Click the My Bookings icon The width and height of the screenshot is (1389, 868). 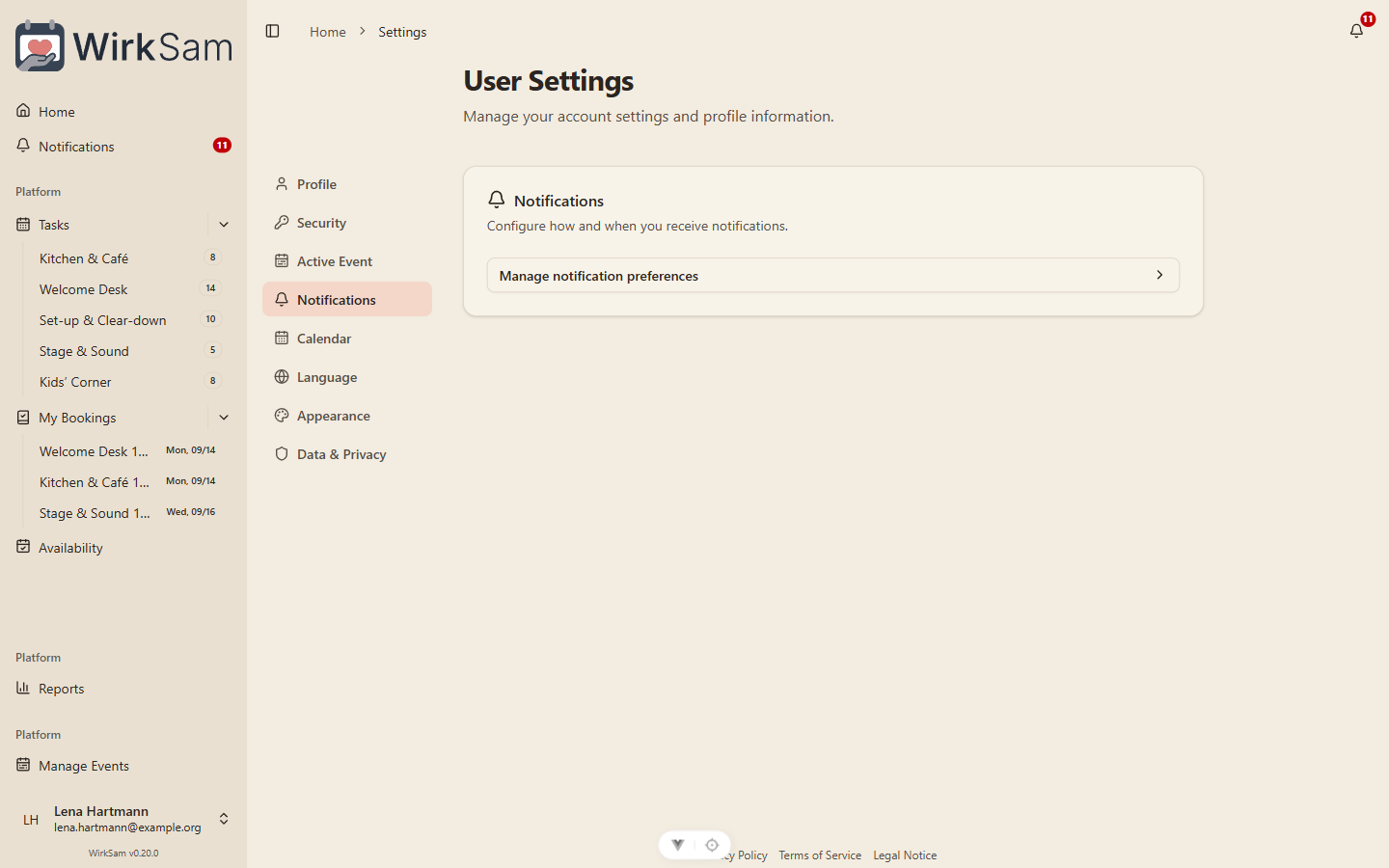tap(23, 418)
